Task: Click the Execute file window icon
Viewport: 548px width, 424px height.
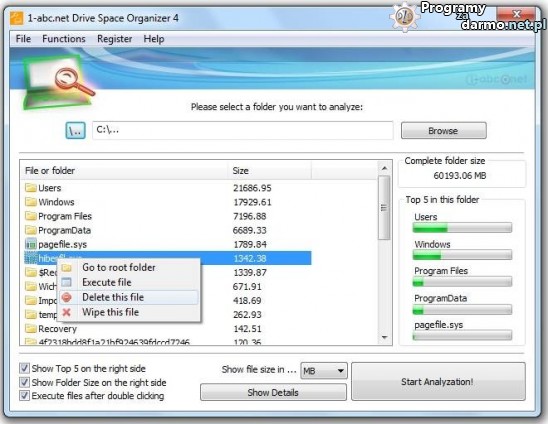Action: pos(66,282)
